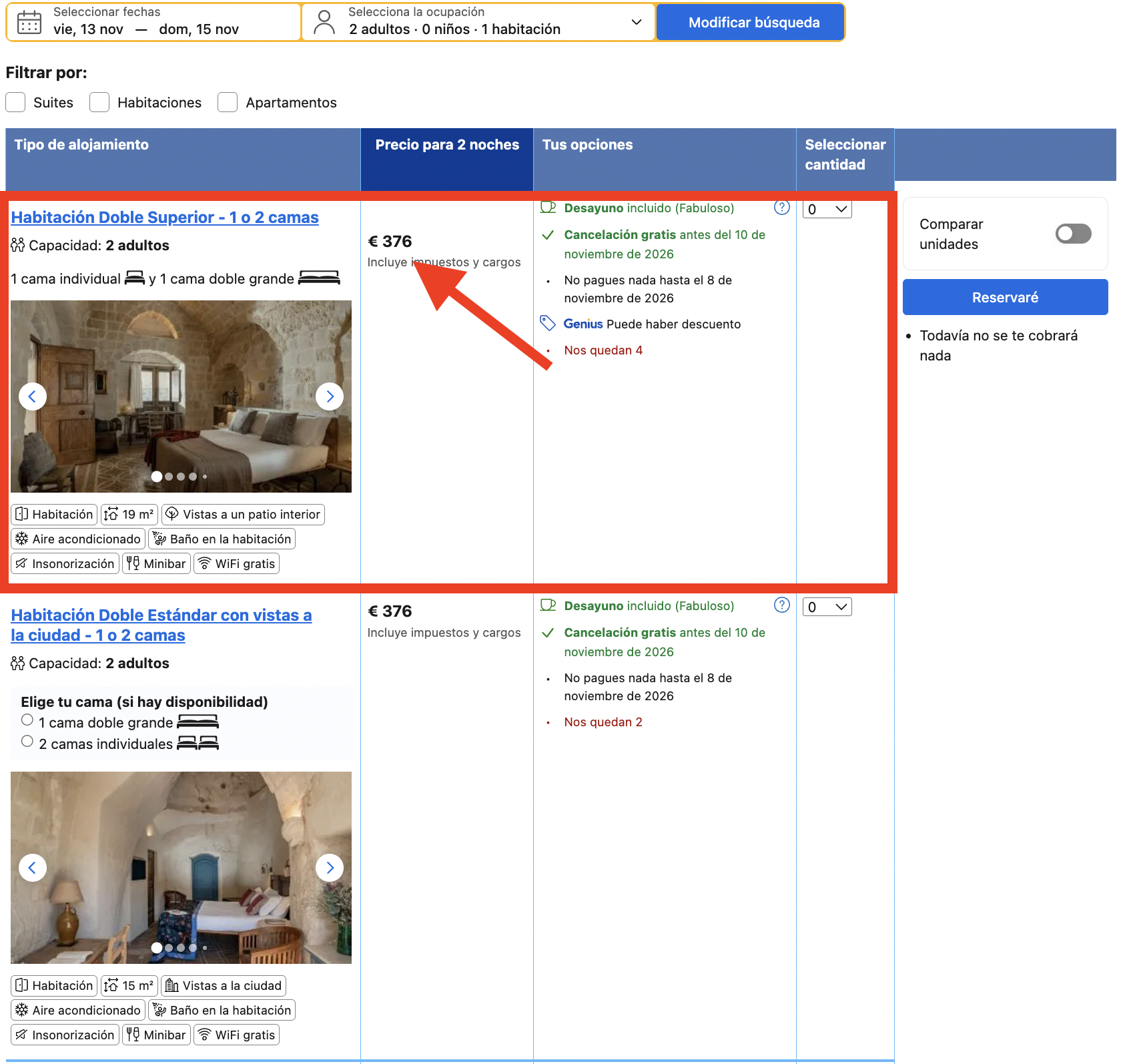Viewport: 1129px width, 1064px height.
Task: Click the Minibar badge in Doble Superior row
Action: pyautogui.click(x=157, y=564)
